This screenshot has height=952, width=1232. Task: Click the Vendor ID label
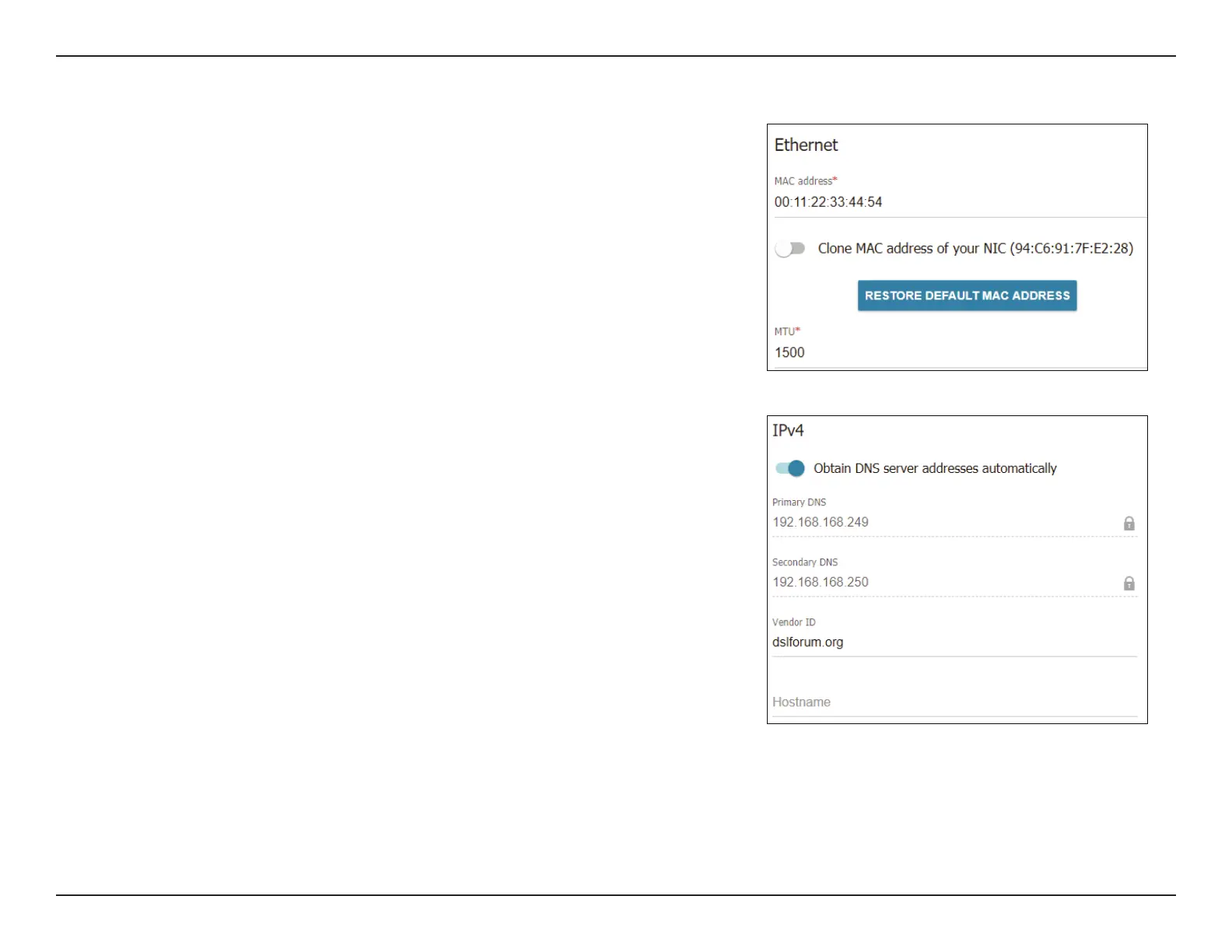pyautogui.click(x=793, y=622)
